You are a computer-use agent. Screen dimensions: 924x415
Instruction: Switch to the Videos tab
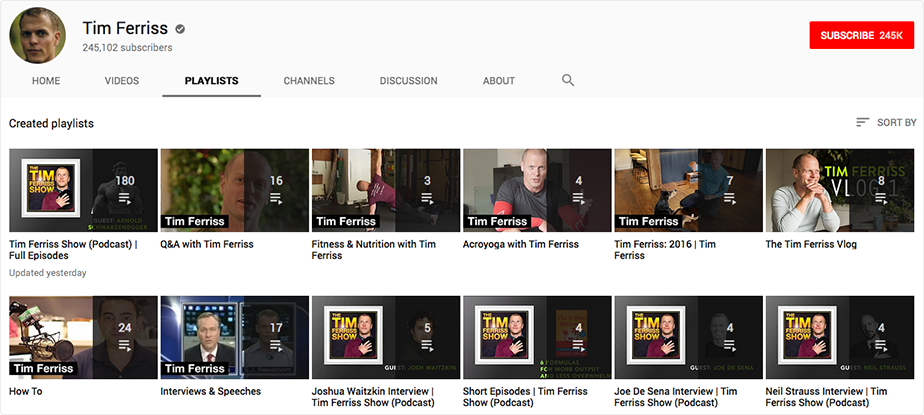(x=122, y=81)
